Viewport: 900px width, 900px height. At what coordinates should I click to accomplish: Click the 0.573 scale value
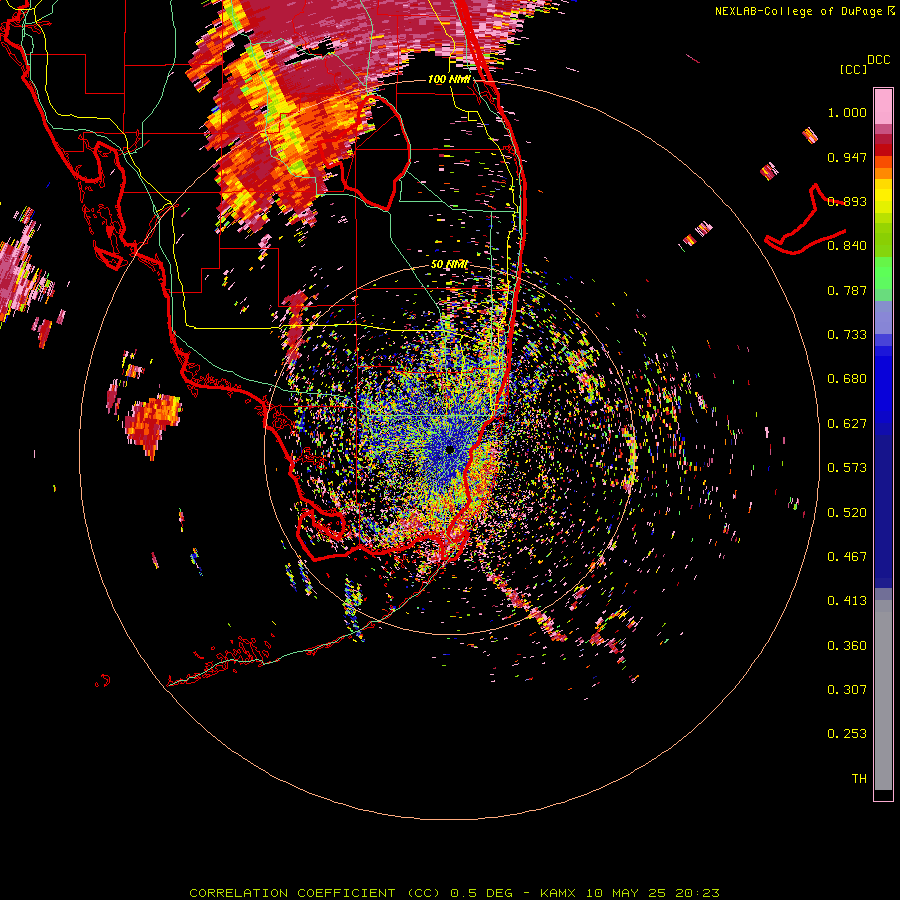coord(847,468)
